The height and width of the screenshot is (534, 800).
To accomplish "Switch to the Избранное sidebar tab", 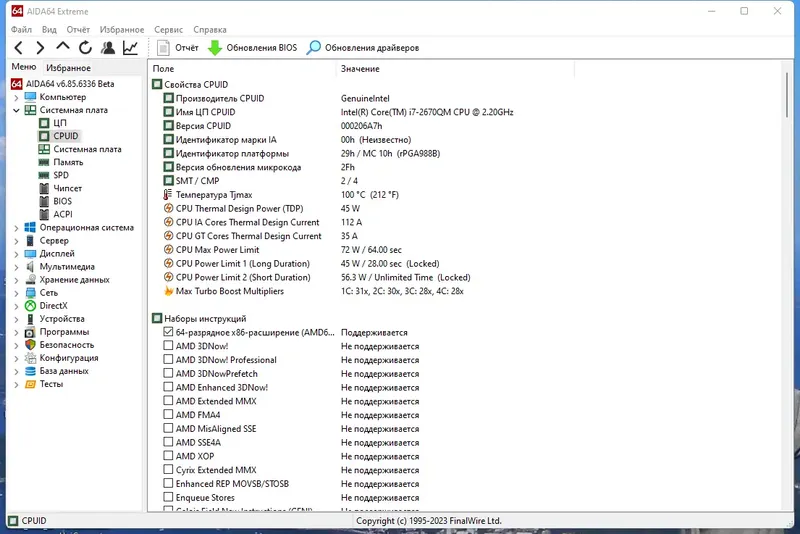I will click(68, 67).
